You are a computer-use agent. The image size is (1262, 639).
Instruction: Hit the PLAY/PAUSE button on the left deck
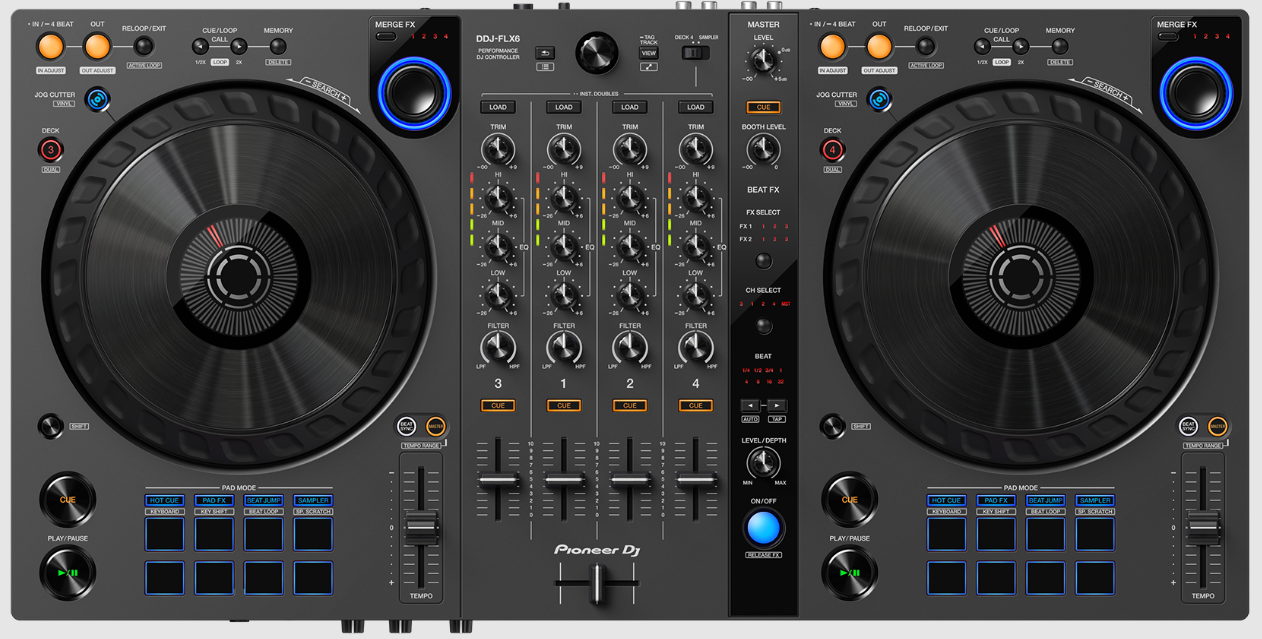point(67,573)
